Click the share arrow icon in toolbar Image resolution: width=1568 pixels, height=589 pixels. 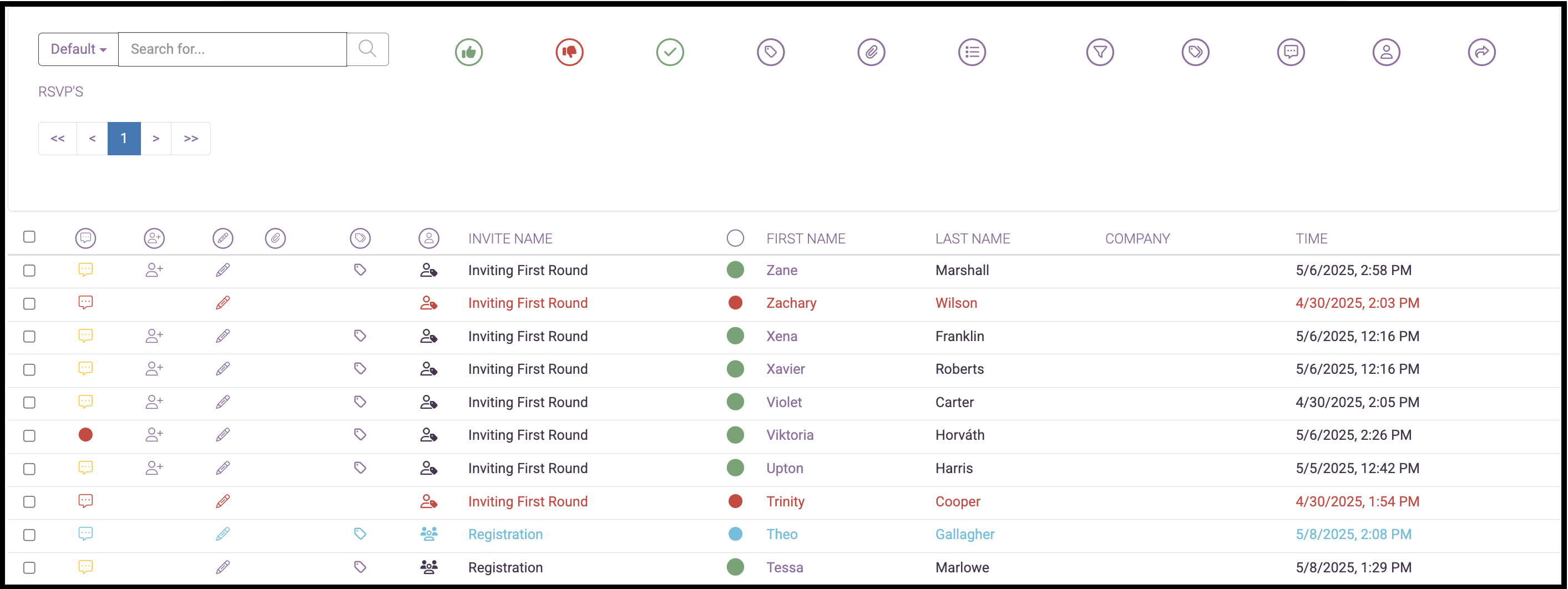(1481, 52)
